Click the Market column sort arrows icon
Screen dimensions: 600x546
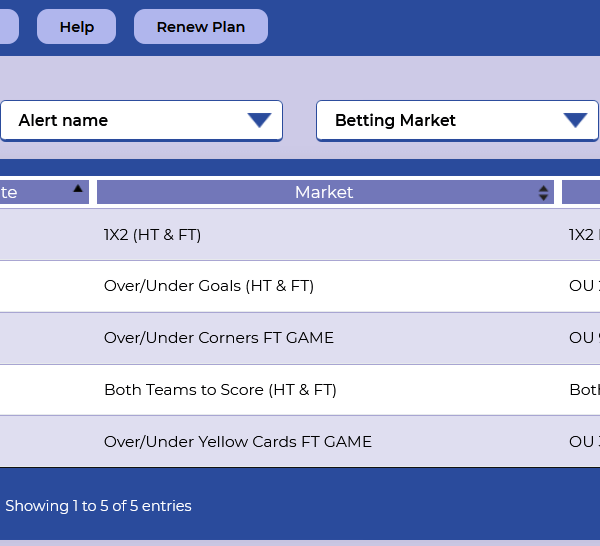543,193
